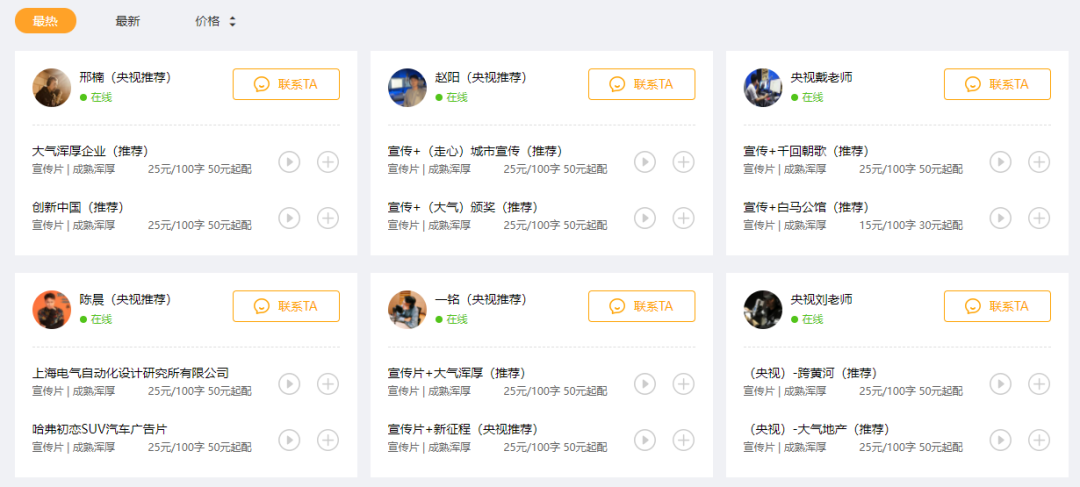Play the 宣传+千回朝歌 sample
Viewport: 1080px width, 487px height.
pos(1000,161)
